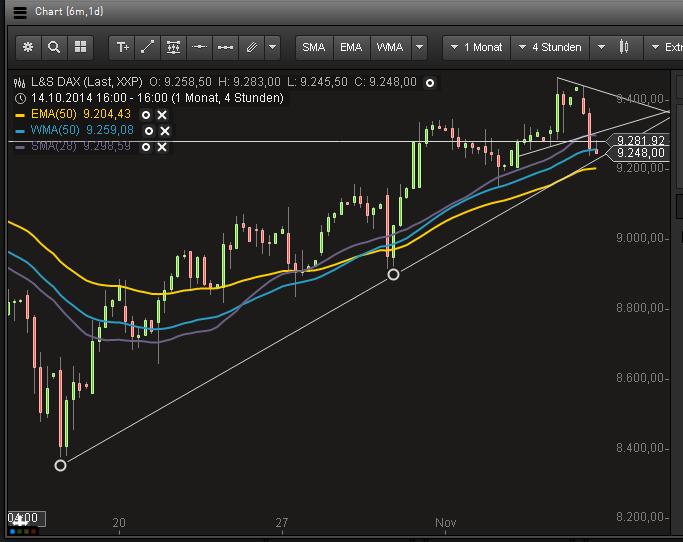Add an SMA indicator

point(314,47)
